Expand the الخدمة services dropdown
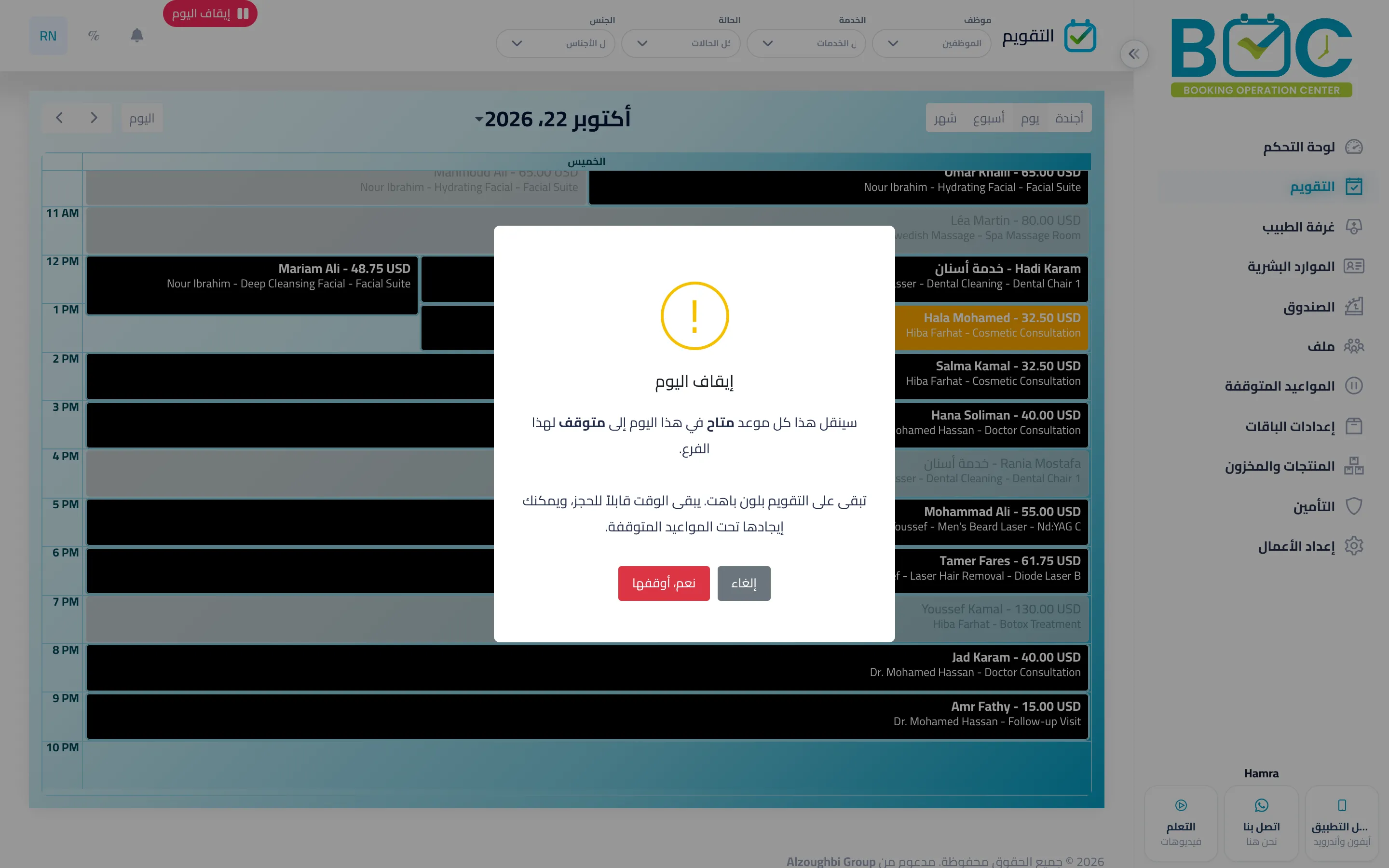The height and width of the screenshot is (868, 1389). point(806,43)
